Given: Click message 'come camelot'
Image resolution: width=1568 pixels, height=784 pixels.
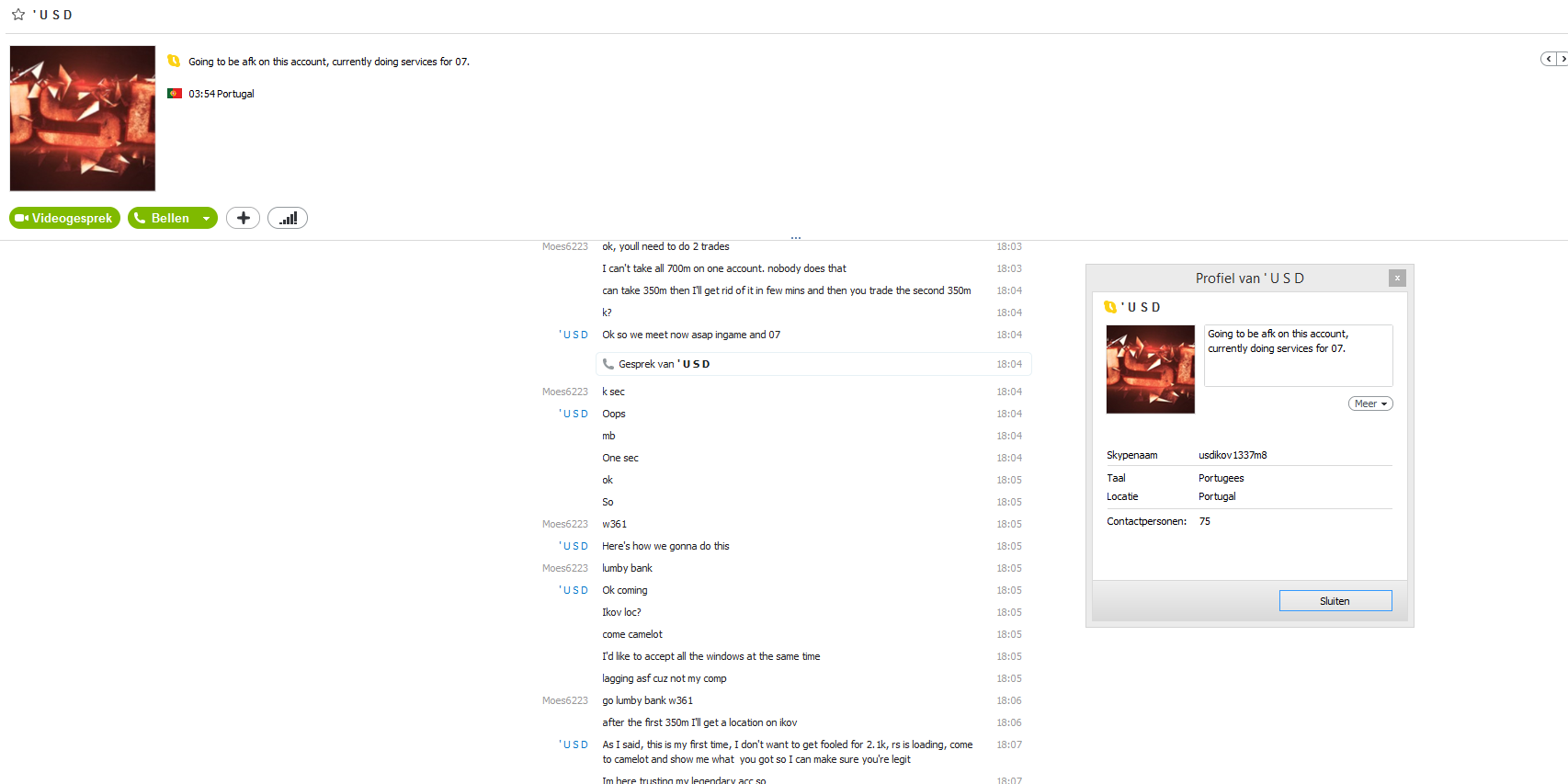Looking at the screenshot, I should point(632,634).
